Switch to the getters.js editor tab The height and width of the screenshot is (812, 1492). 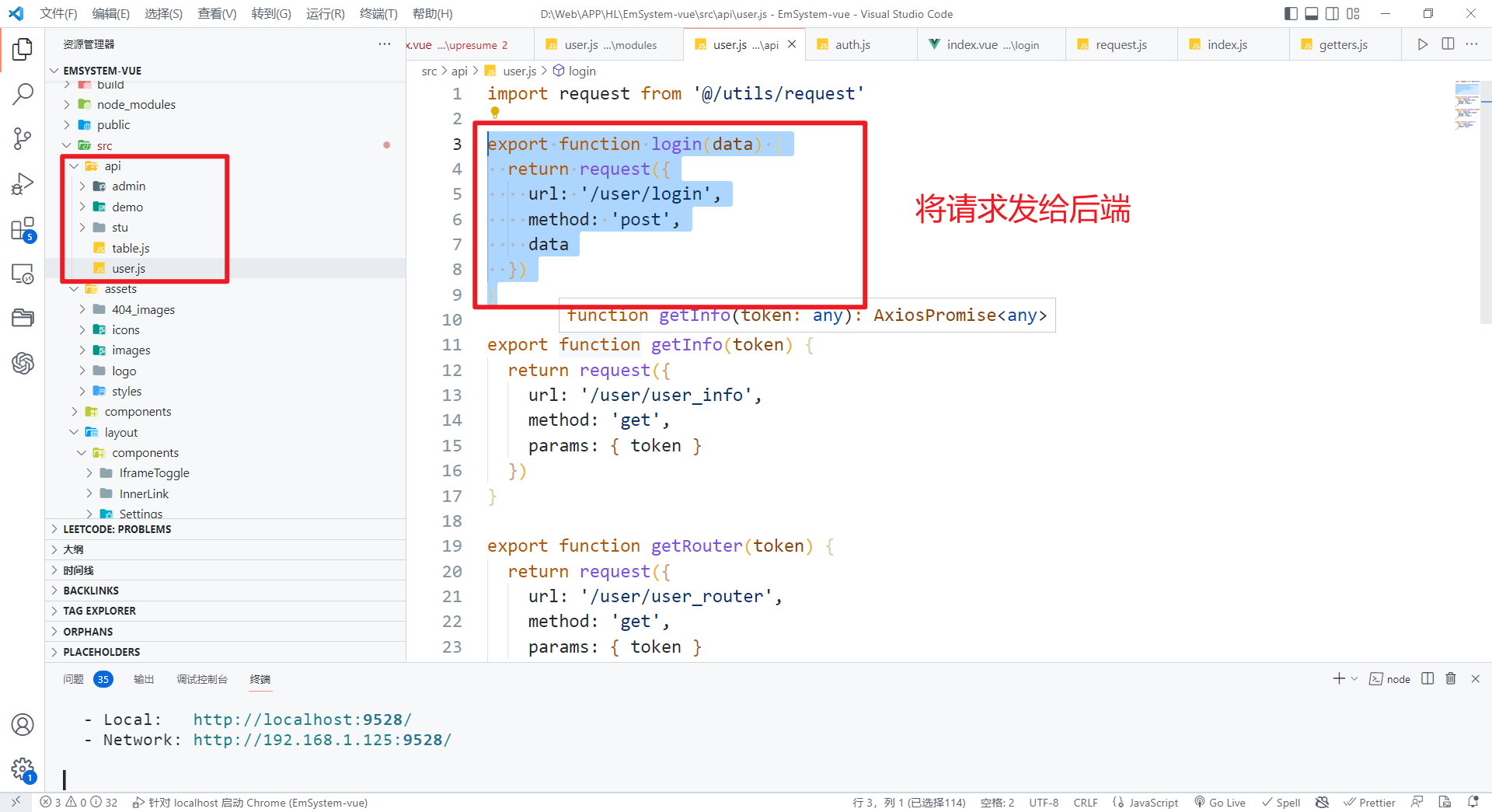(x=1345, y=44)
